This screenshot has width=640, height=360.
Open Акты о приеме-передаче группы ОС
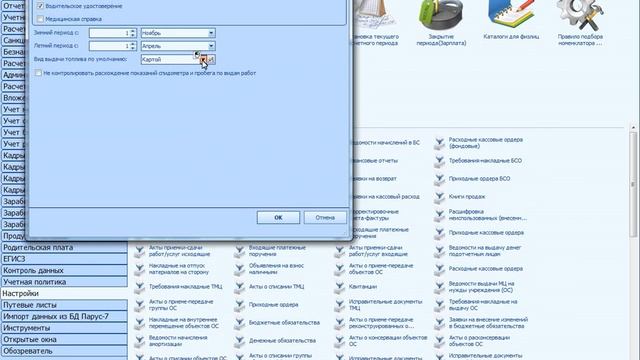click(174, 304)
